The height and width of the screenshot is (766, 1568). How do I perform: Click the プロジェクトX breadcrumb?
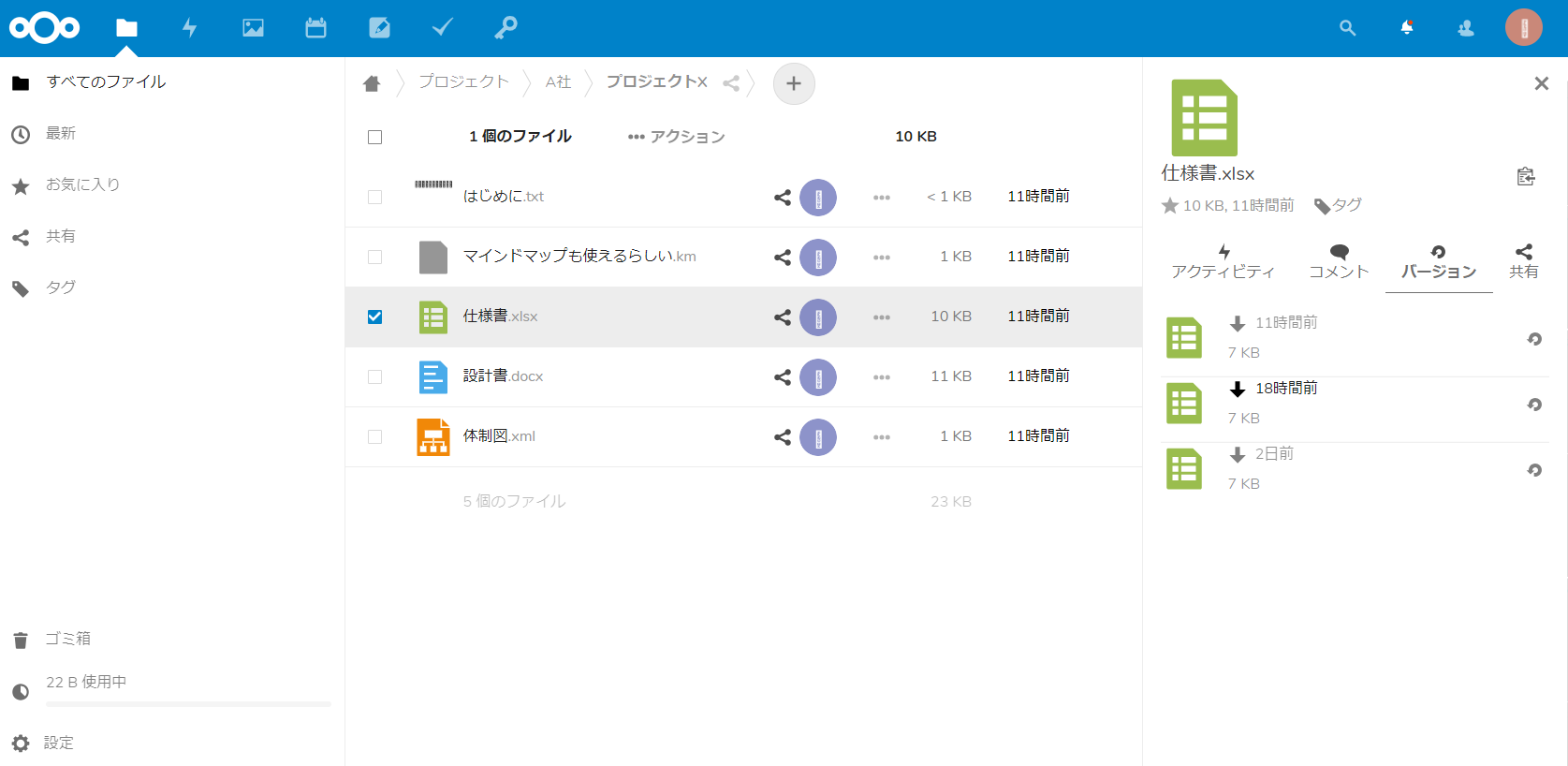(x=656, y=82)
